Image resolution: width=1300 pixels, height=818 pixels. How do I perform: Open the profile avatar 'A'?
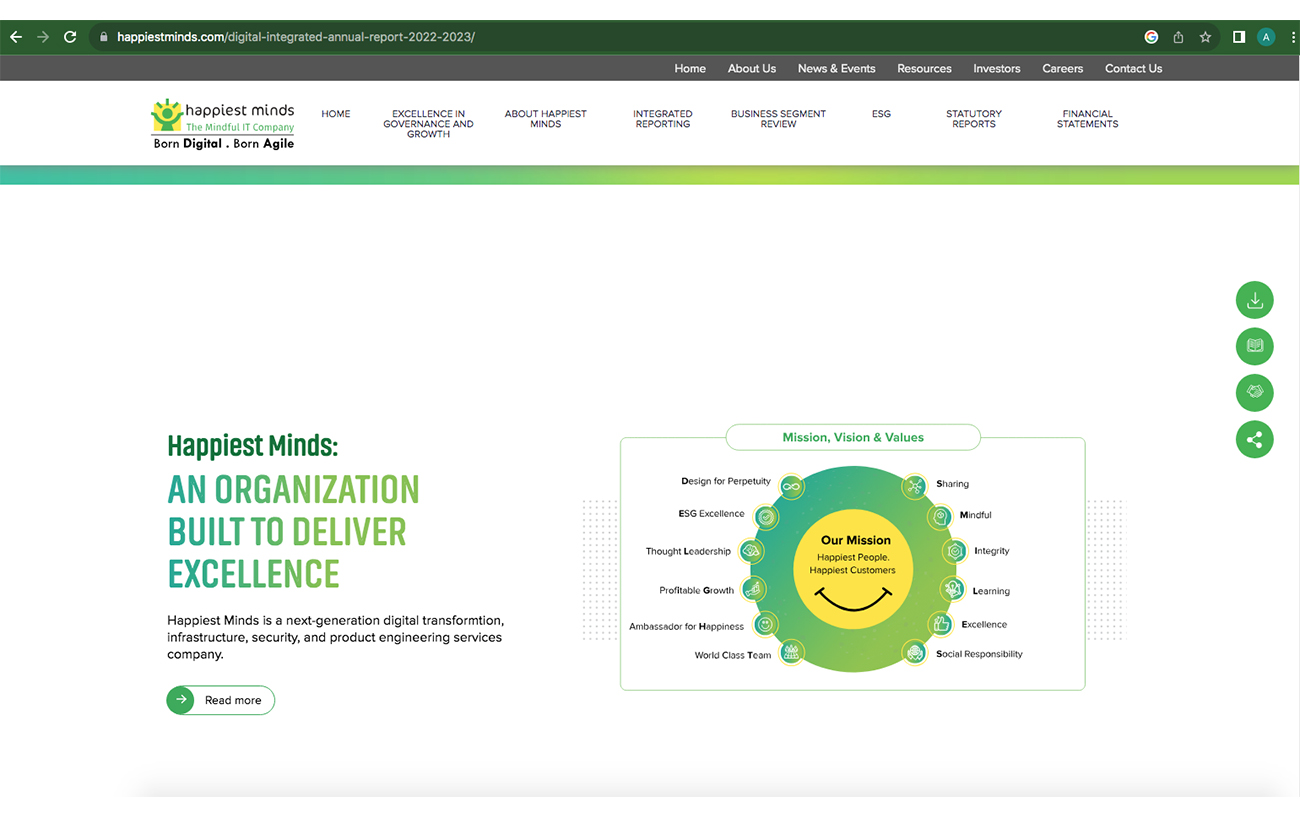pyautogui.click(x=1266, y=37)
